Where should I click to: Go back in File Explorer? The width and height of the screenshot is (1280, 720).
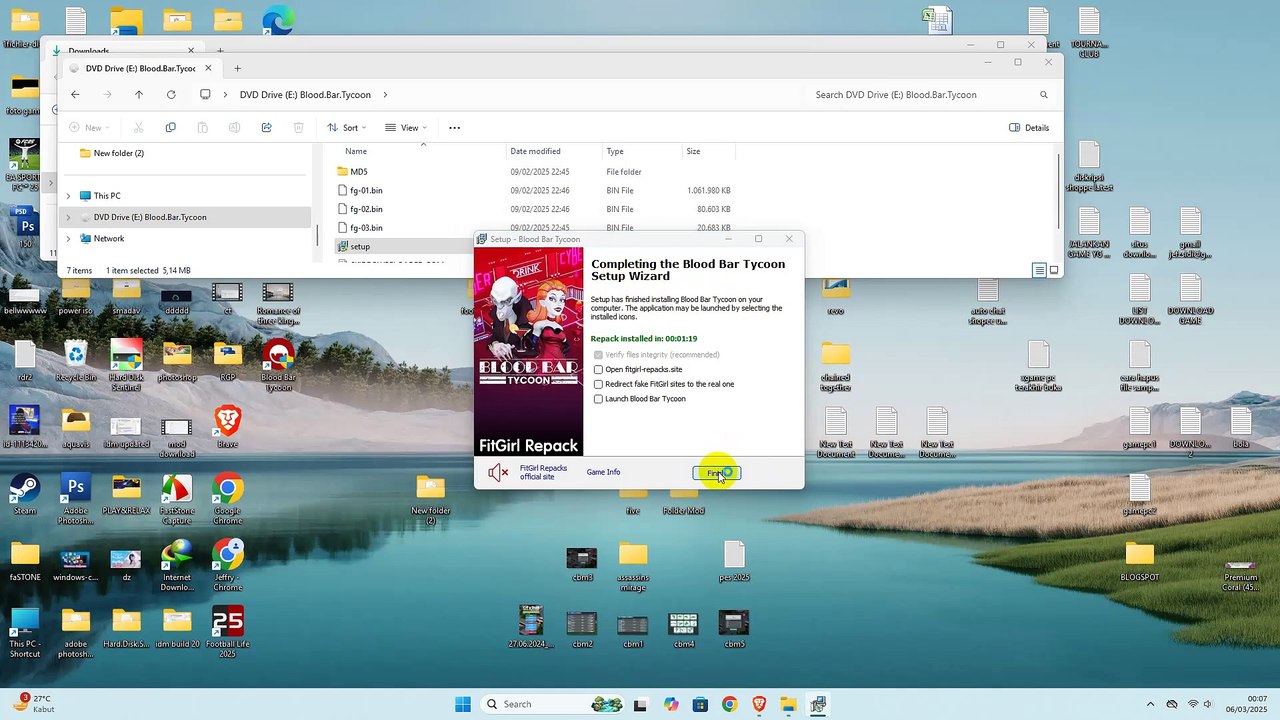(x=75, y=94)
